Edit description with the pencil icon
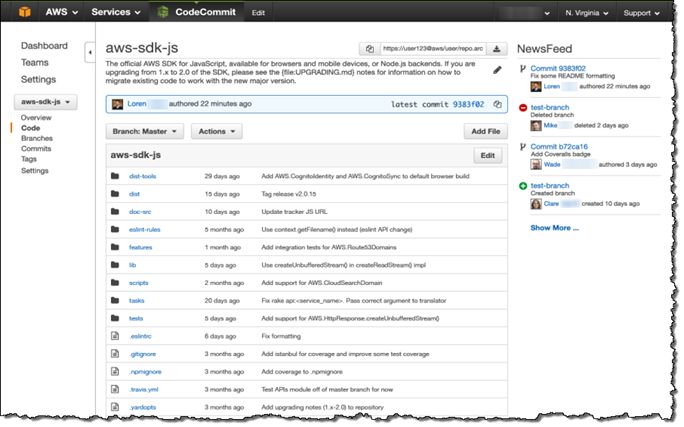The image size is (684, 427). (x=497, y=70)
